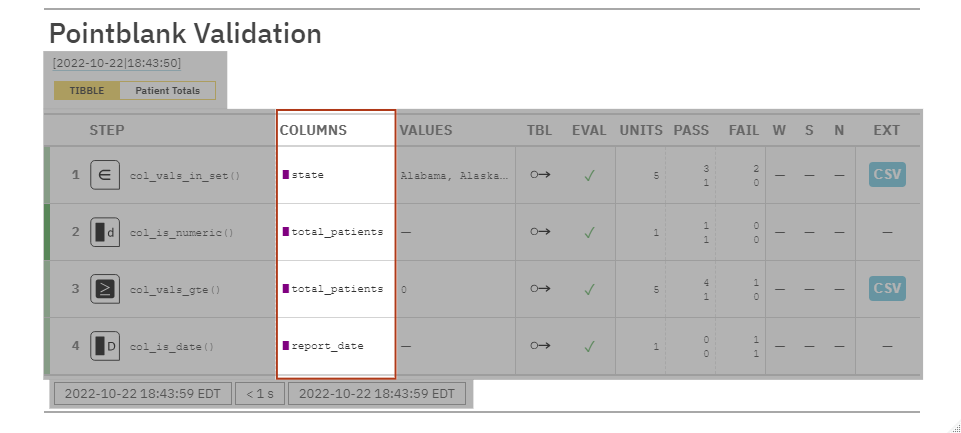Click the first 18:43:59 EDT start timestamp

point(142,394)
